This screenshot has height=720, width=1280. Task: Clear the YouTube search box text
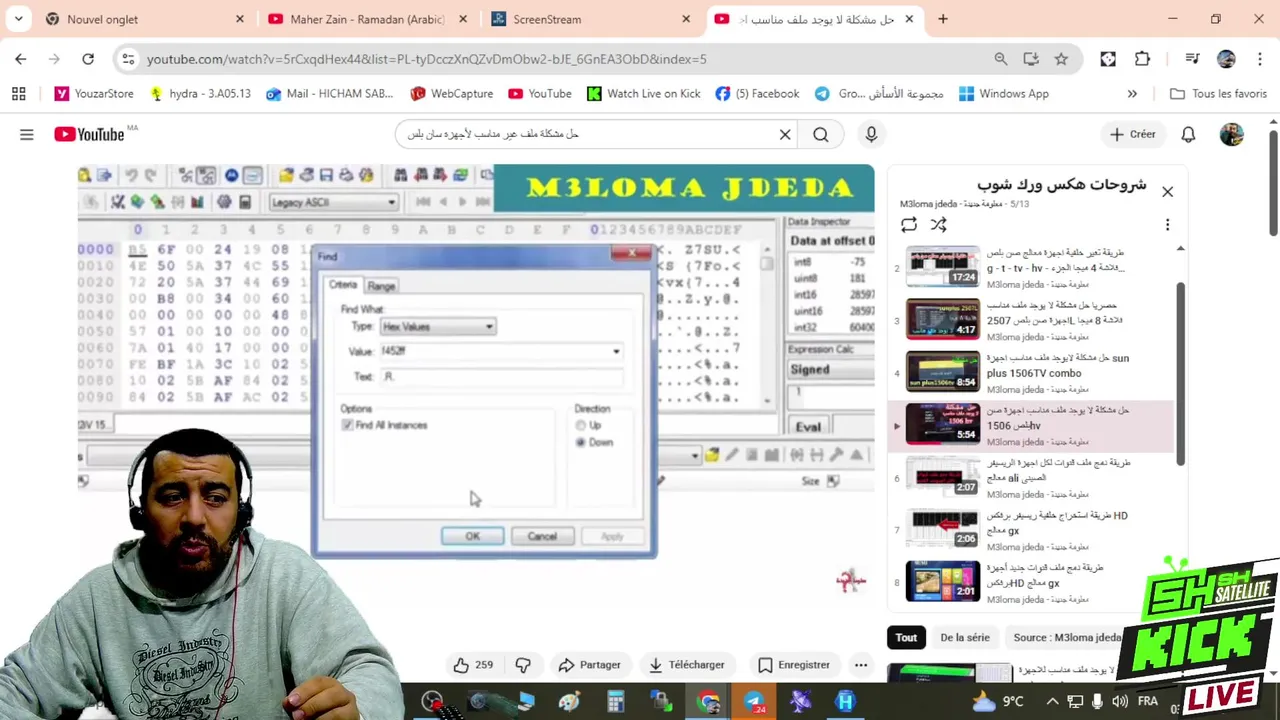click(x=785, y=134)
